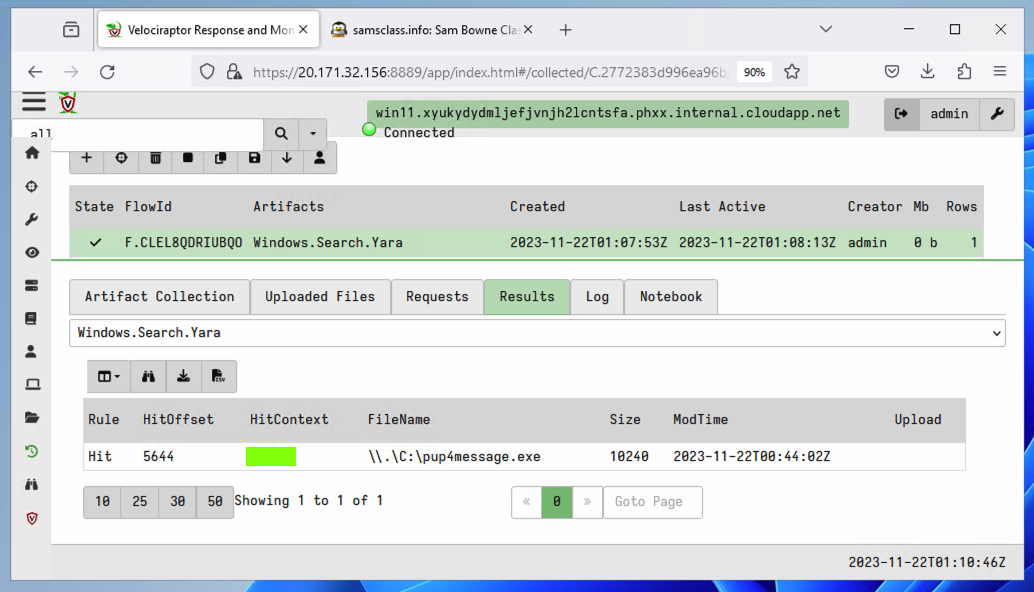Click the win11 client hostname label
The width and height of the screenshot is (1034, 592).
click(x=608, y=113)
